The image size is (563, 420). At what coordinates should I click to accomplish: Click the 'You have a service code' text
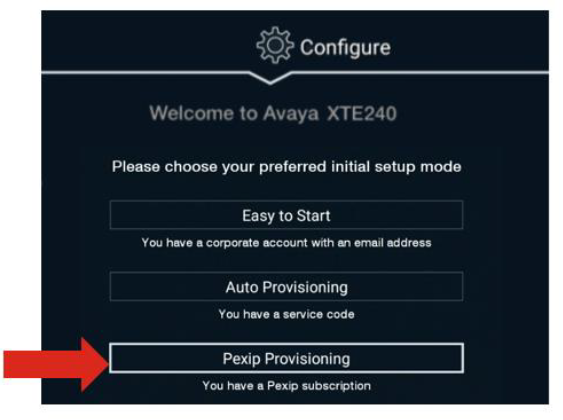[286, 314]
